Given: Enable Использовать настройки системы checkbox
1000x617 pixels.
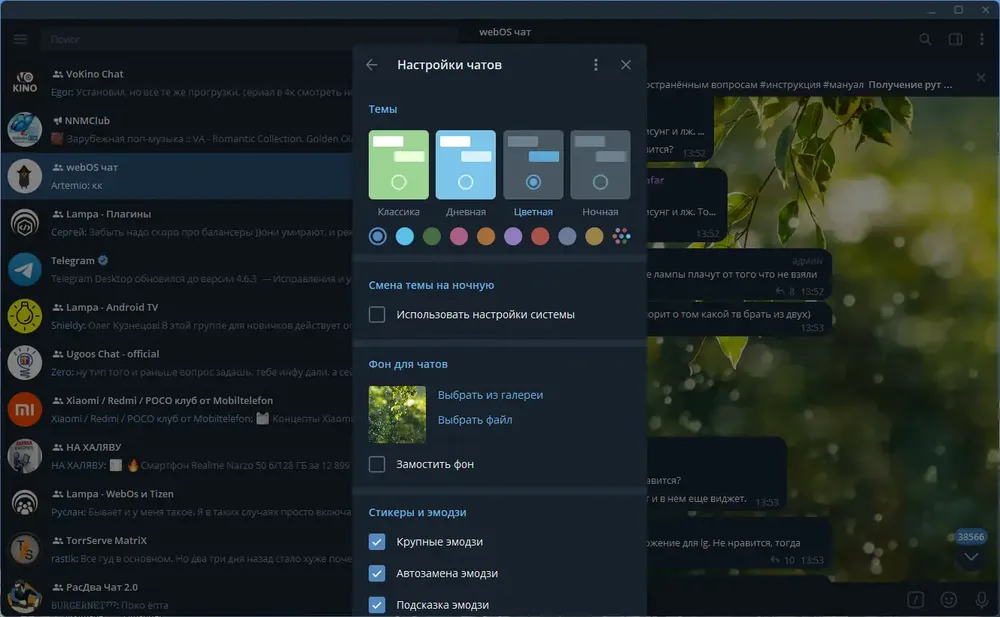Looking at the screenshot, I should [377, 315].
